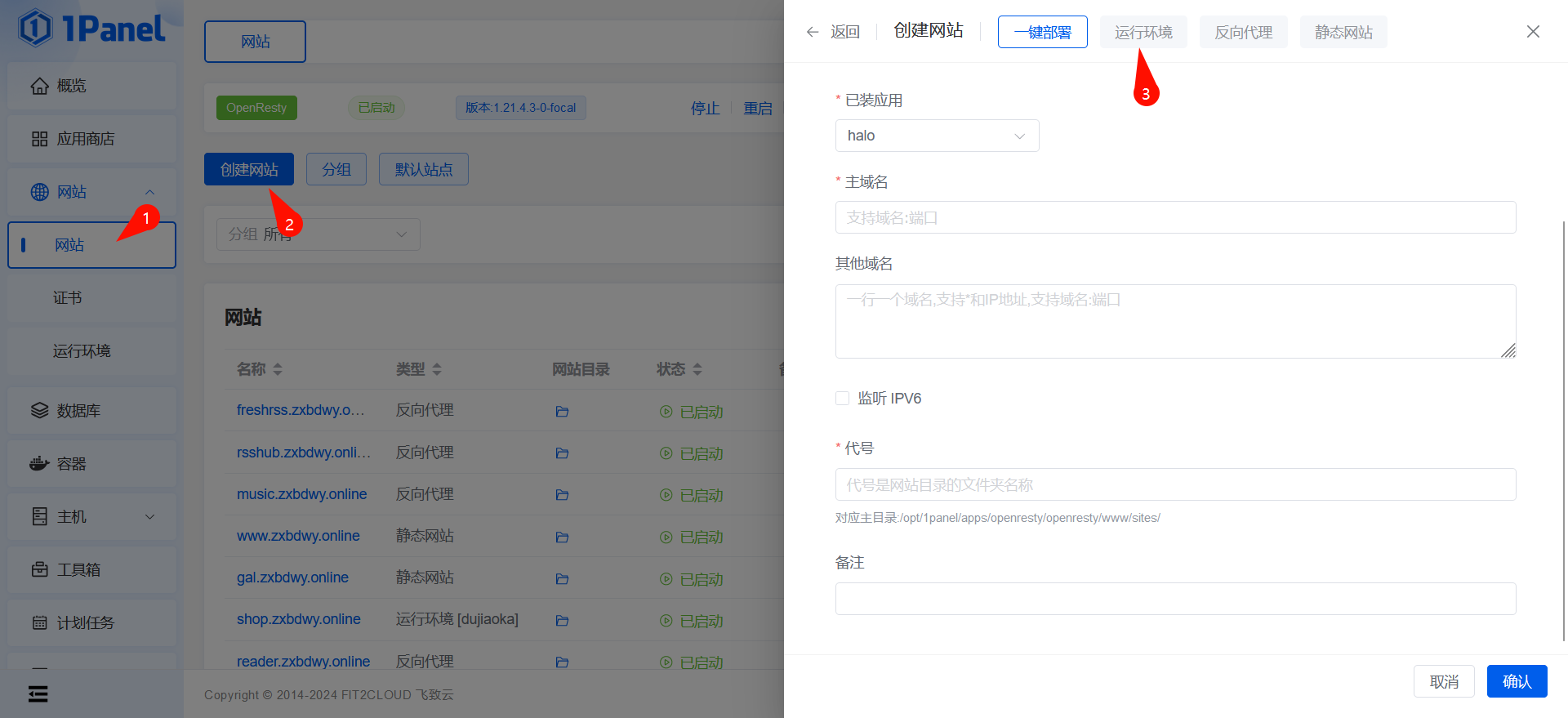Enable the 监听 IPV6 checkbox
The width and height of the screenshot is (1568, 718).
tap(842, 398)
